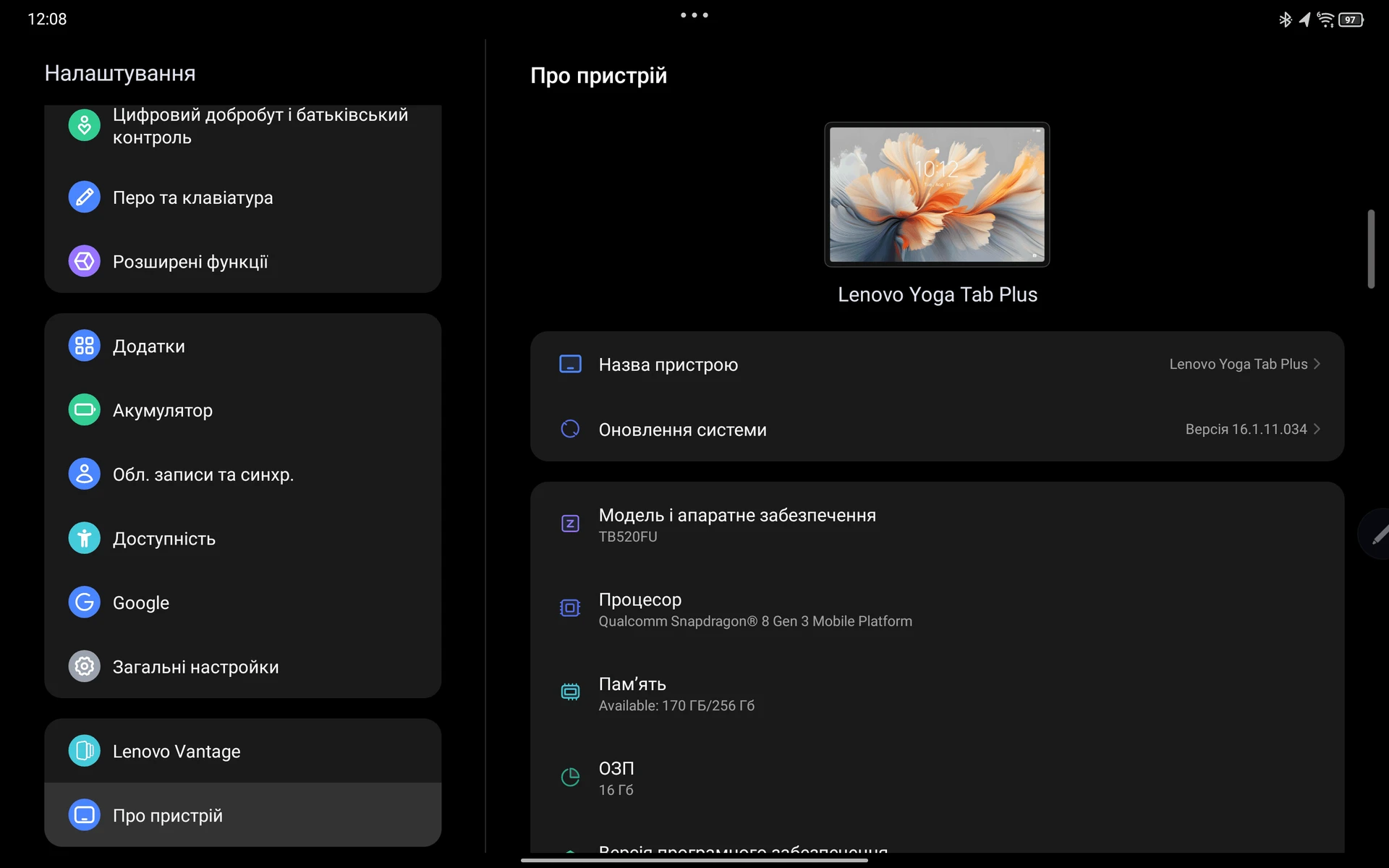The height and width of the screenshot is (868, 1389).
Task: Click the green Акумулятор battery icon
Action: (x=85, y=410)
